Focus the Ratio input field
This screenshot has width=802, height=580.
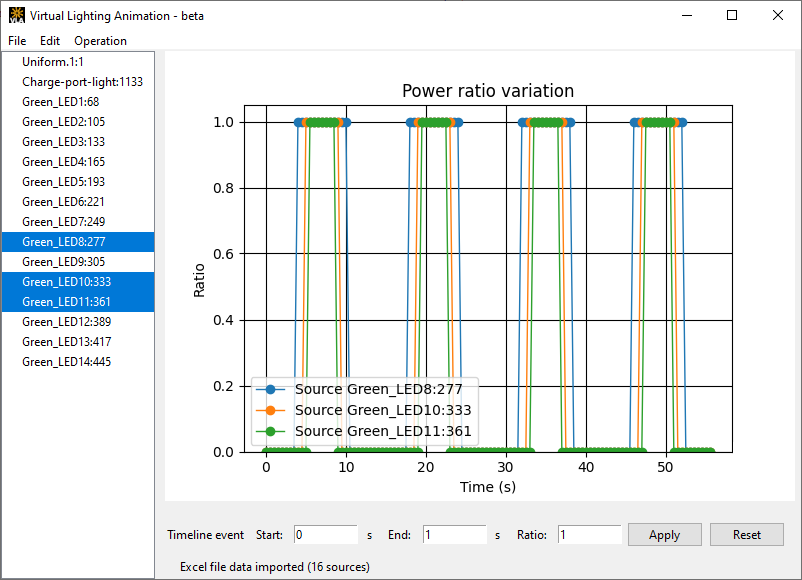pyautogui.click(x=590, y=534)
